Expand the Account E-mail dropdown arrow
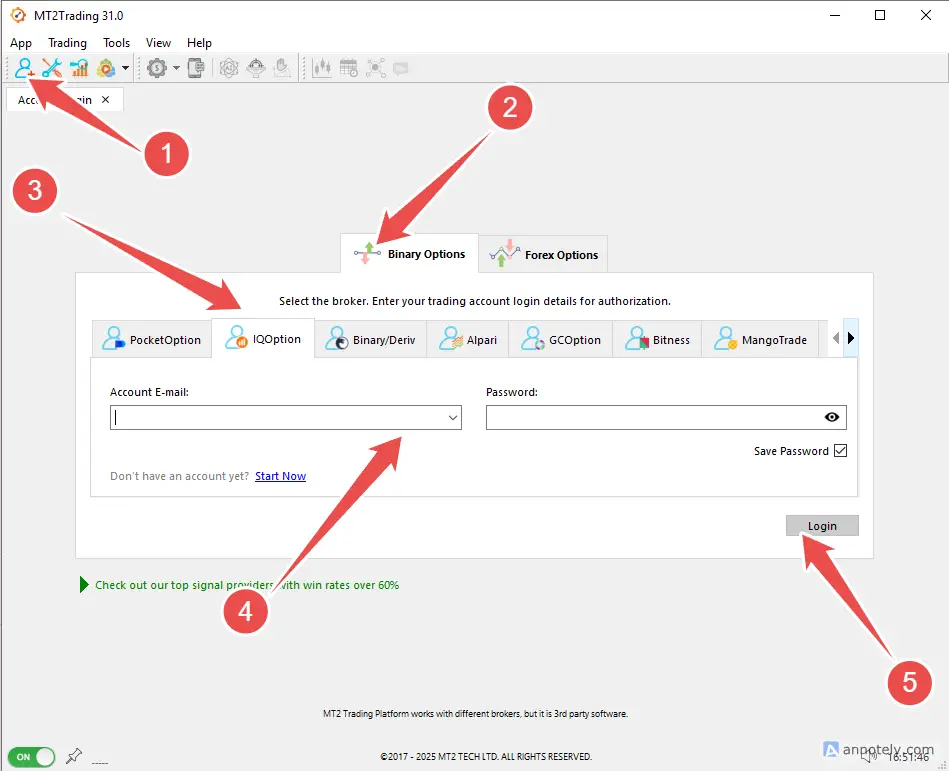 click(x=453, y=418)
